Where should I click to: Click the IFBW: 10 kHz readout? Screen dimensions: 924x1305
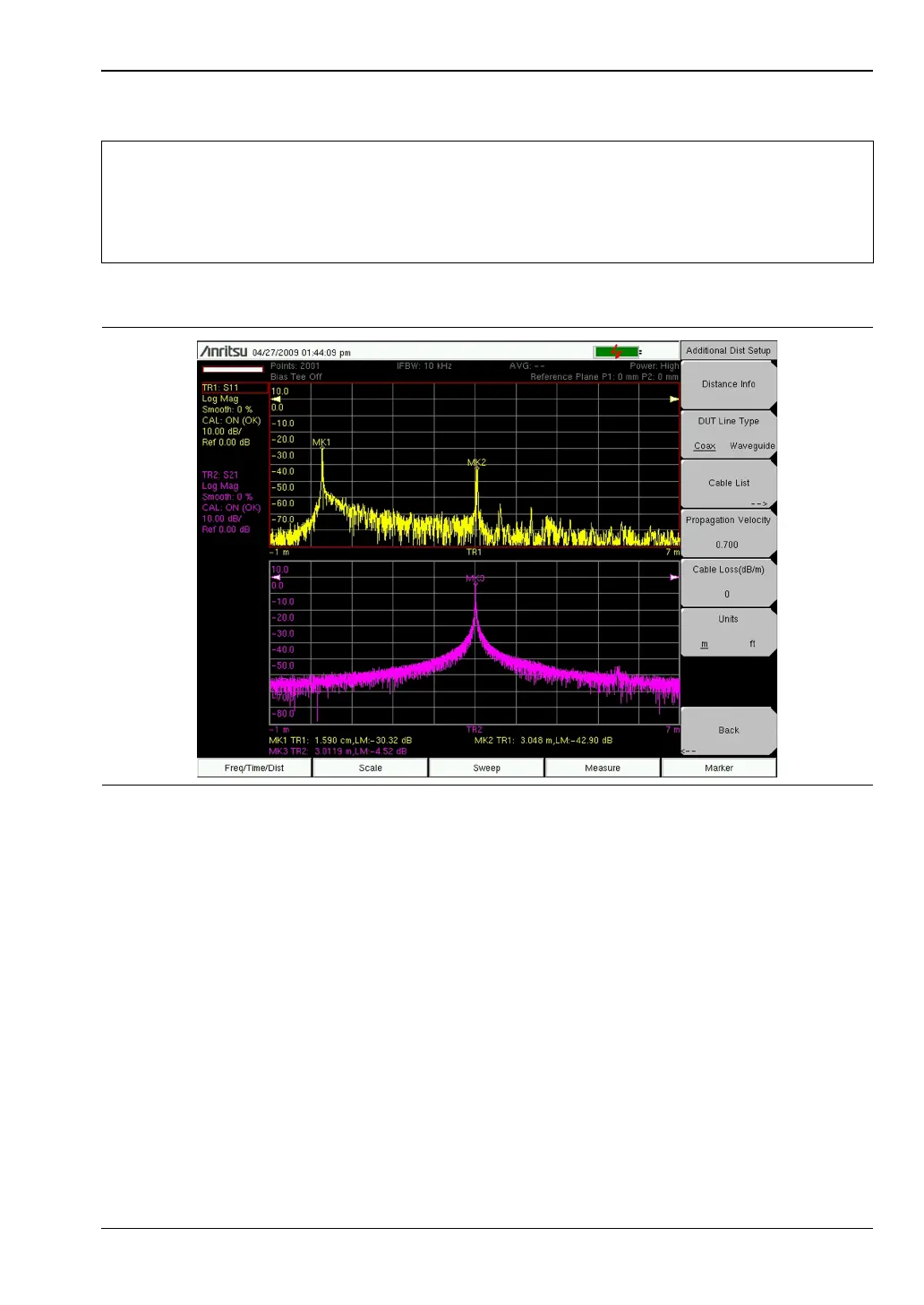click(424, 366)
